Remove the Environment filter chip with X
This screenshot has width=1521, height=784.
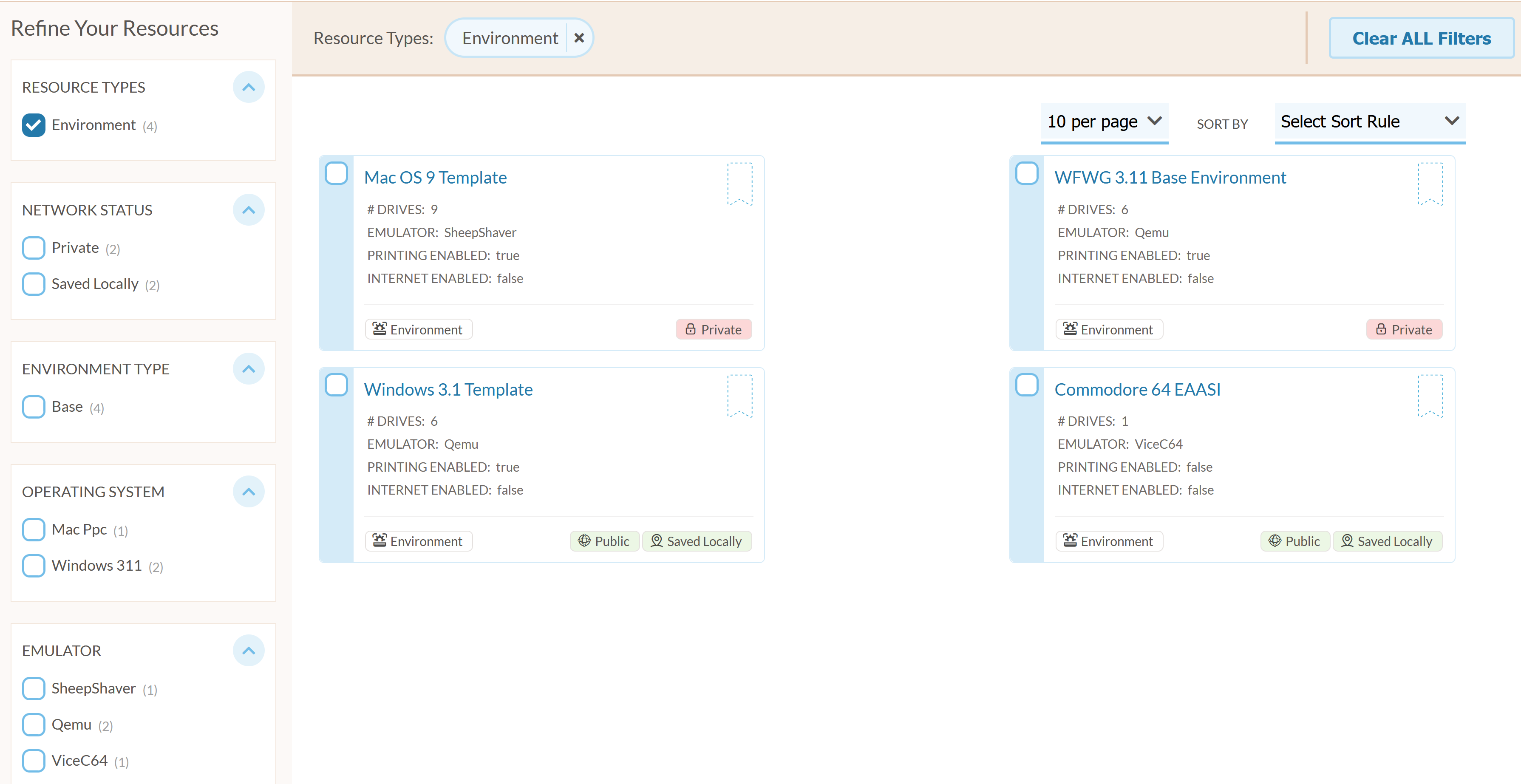pos(579,38)
